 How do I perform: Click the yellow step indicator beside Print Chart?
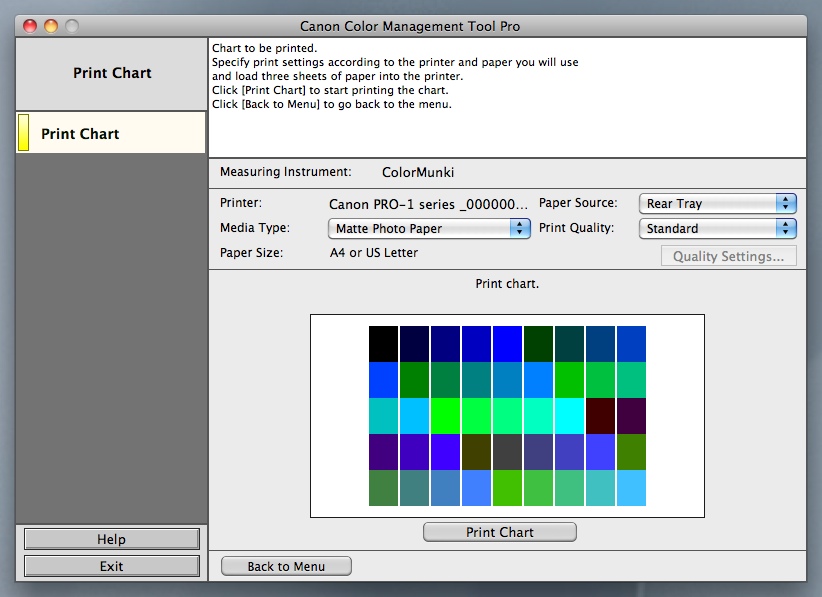[23, 133]
